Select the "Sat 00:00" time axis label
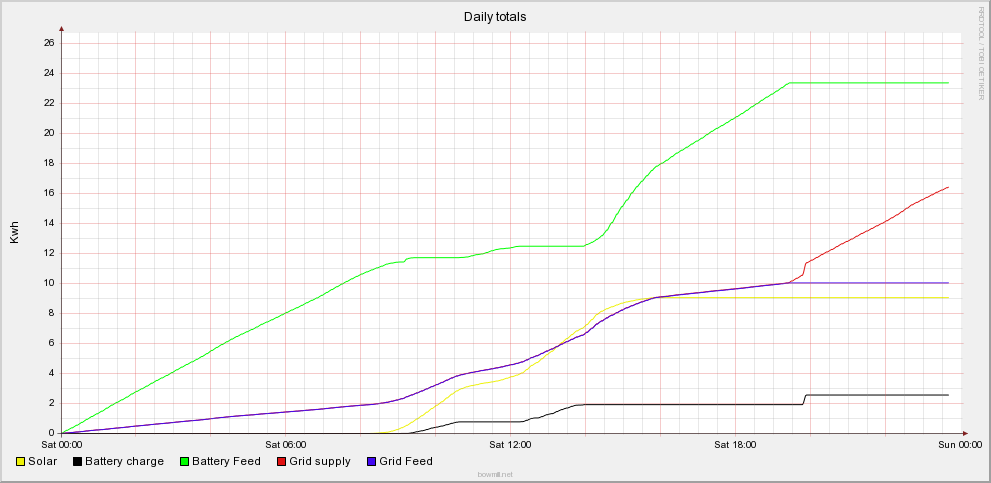The image size is (991, 483). 62,443
